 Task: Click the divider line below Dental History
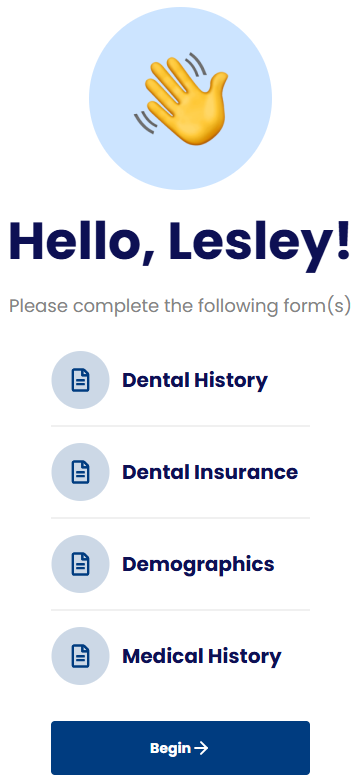[x=180, y=426]
